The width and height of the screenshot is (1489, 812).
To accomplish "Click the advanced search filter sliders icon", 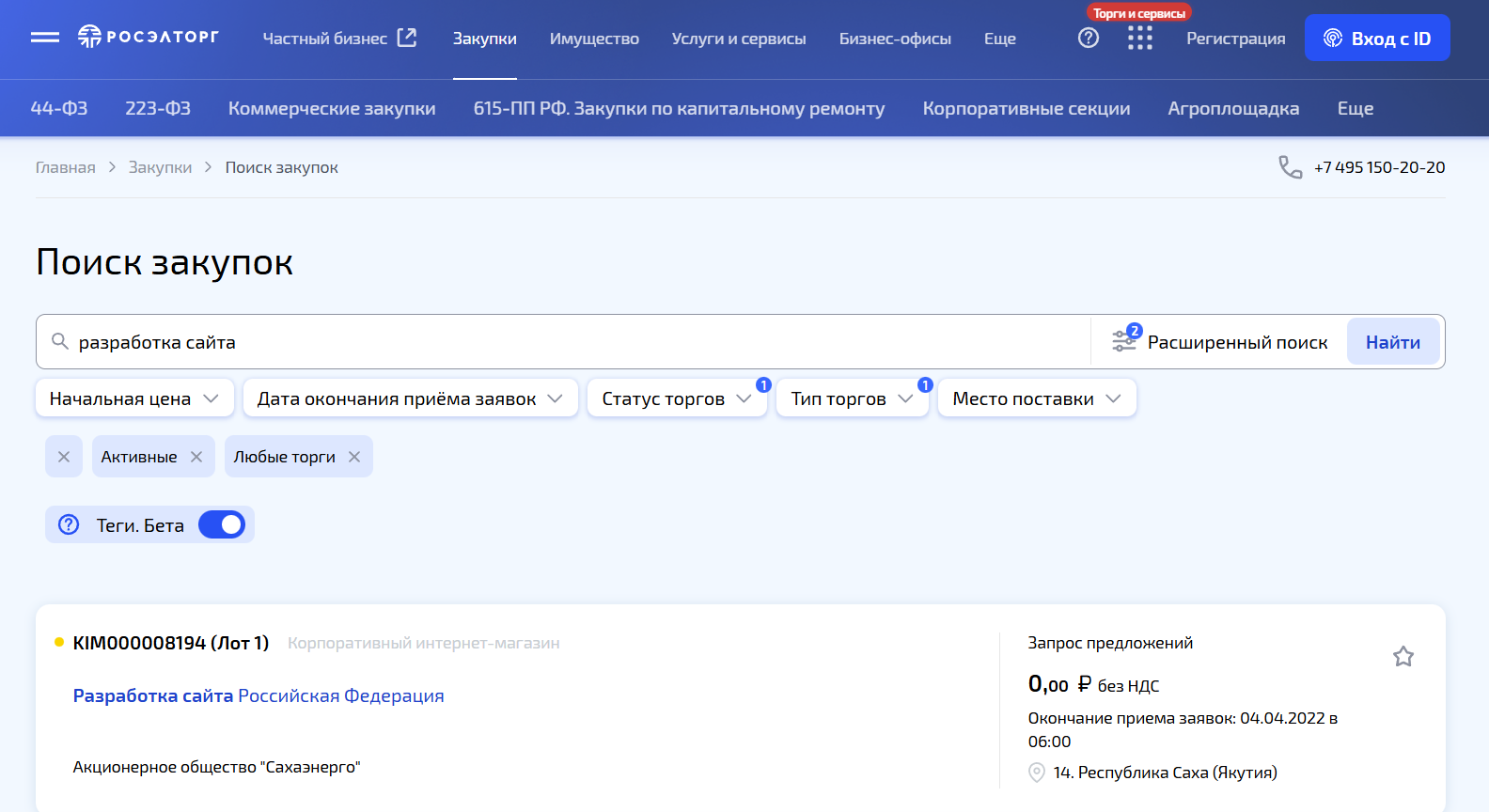I will (x=1124, y=341).
